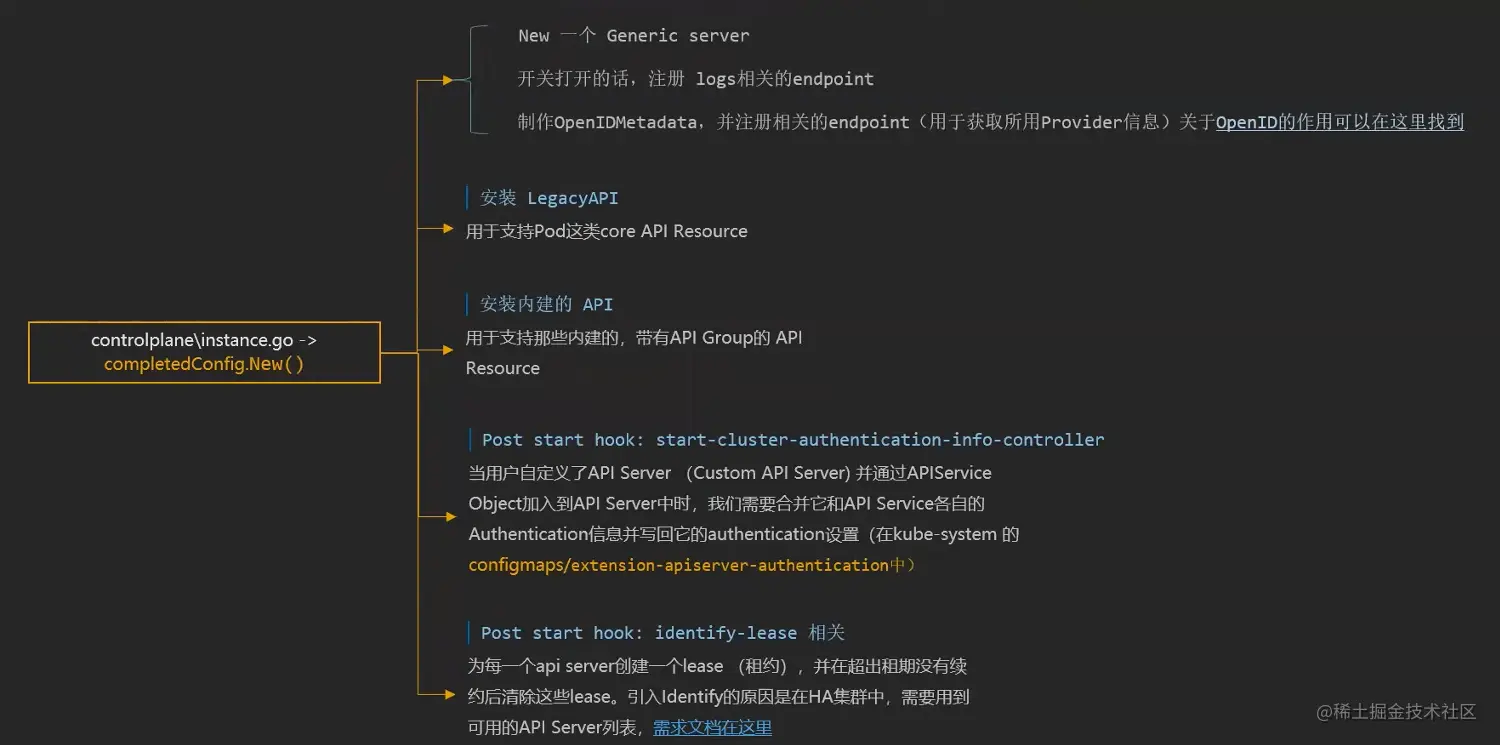Click the text "制作OpenIDMetadata，并注册相关的endpoint"
Screen dimensions: 1500x745
tap(713, 122)
